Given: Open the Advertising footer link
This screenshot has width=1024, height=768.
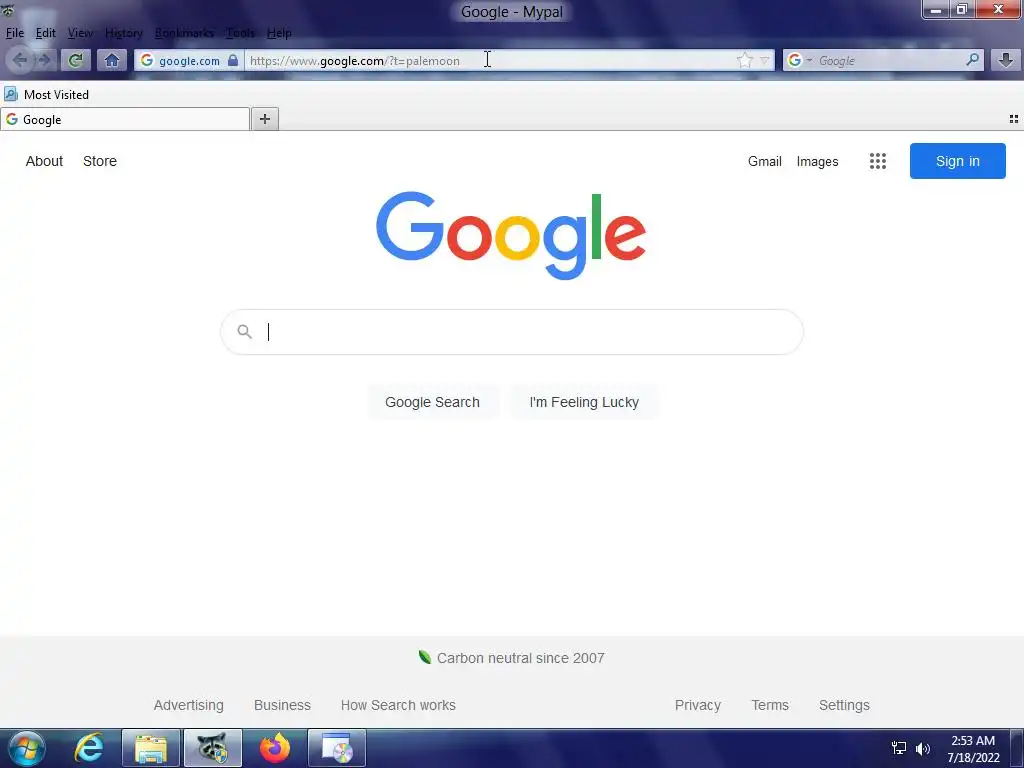Looking at the screenshot, I should pos(189,705).
